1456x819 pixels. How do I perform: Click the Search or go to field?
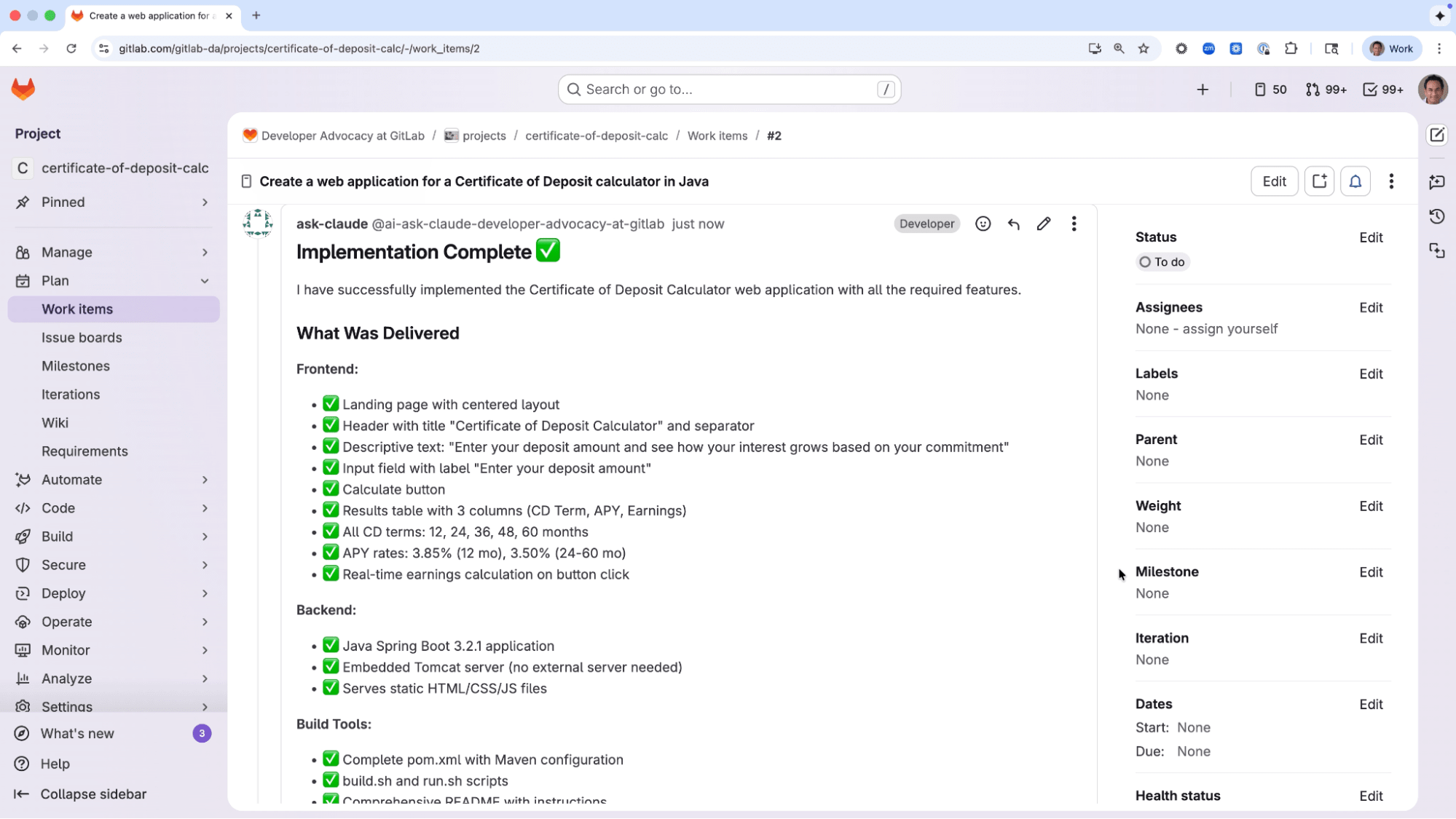coord(728,89)
